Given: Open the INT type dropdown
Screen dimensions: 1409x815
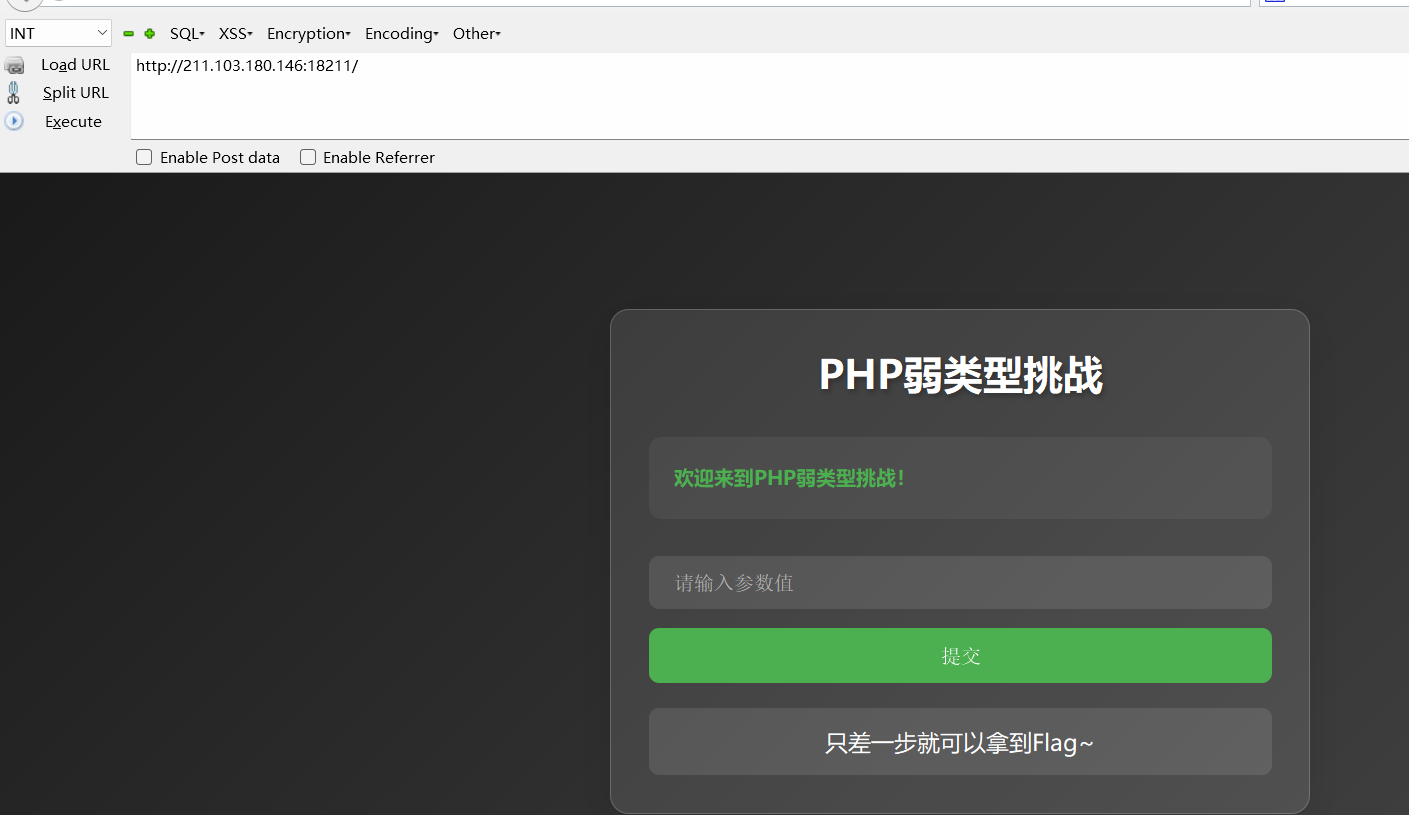Looking at the screenshot, I should 58,33.
